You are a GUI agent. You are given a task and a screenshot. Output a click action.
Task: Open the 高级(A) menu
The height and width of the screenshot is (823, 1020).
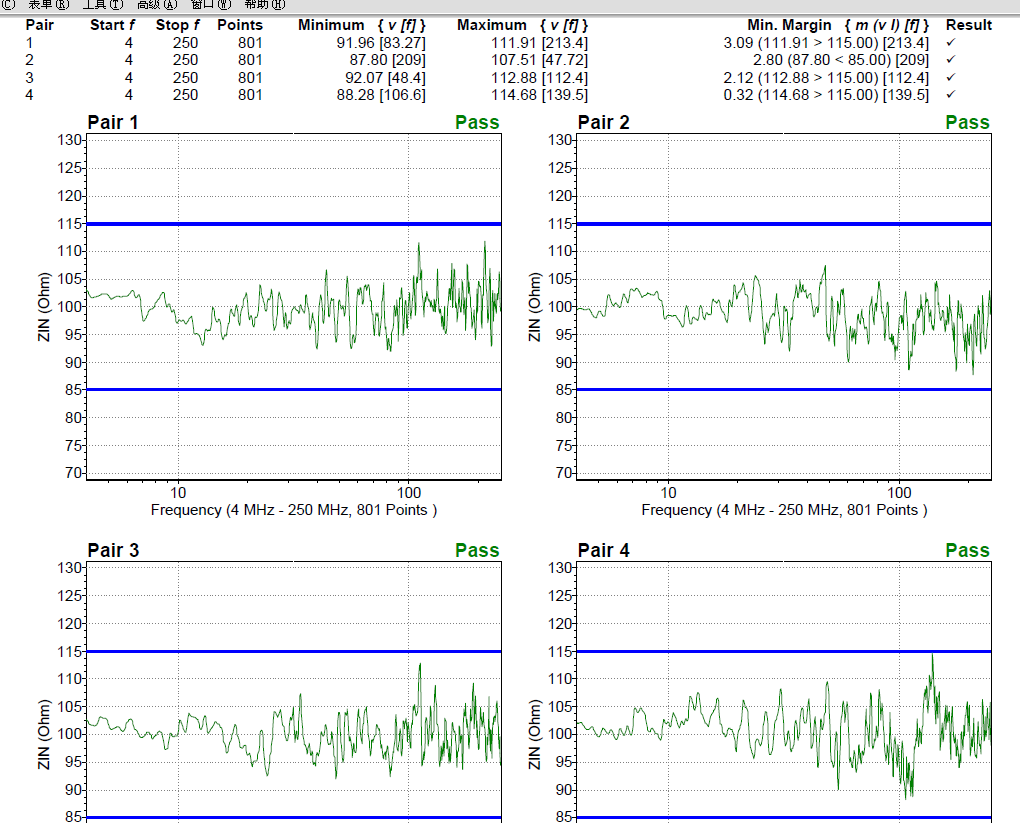click(157, 5)
